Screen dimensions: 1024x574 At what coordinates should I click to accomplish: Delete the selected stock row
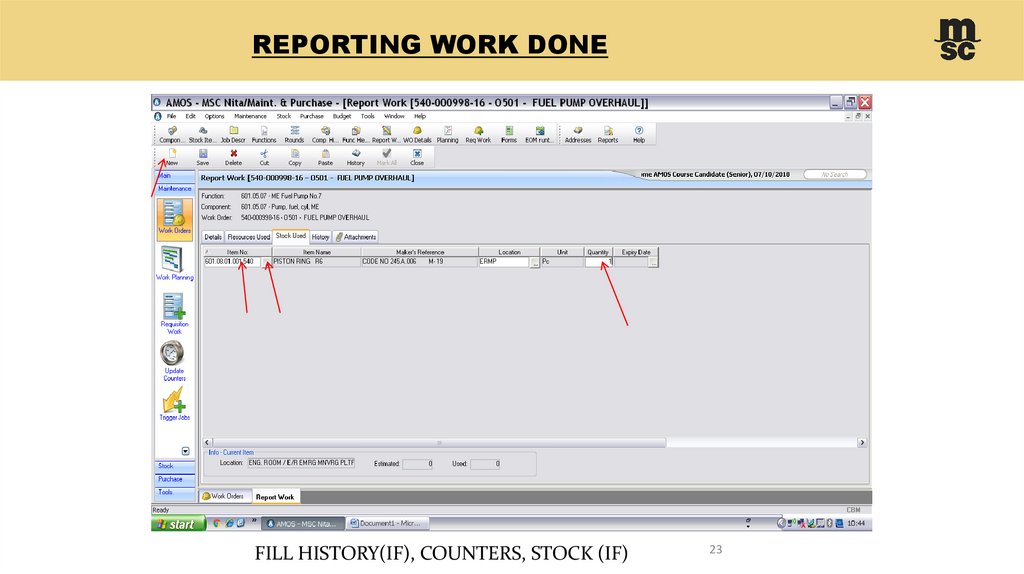[233, 157]
